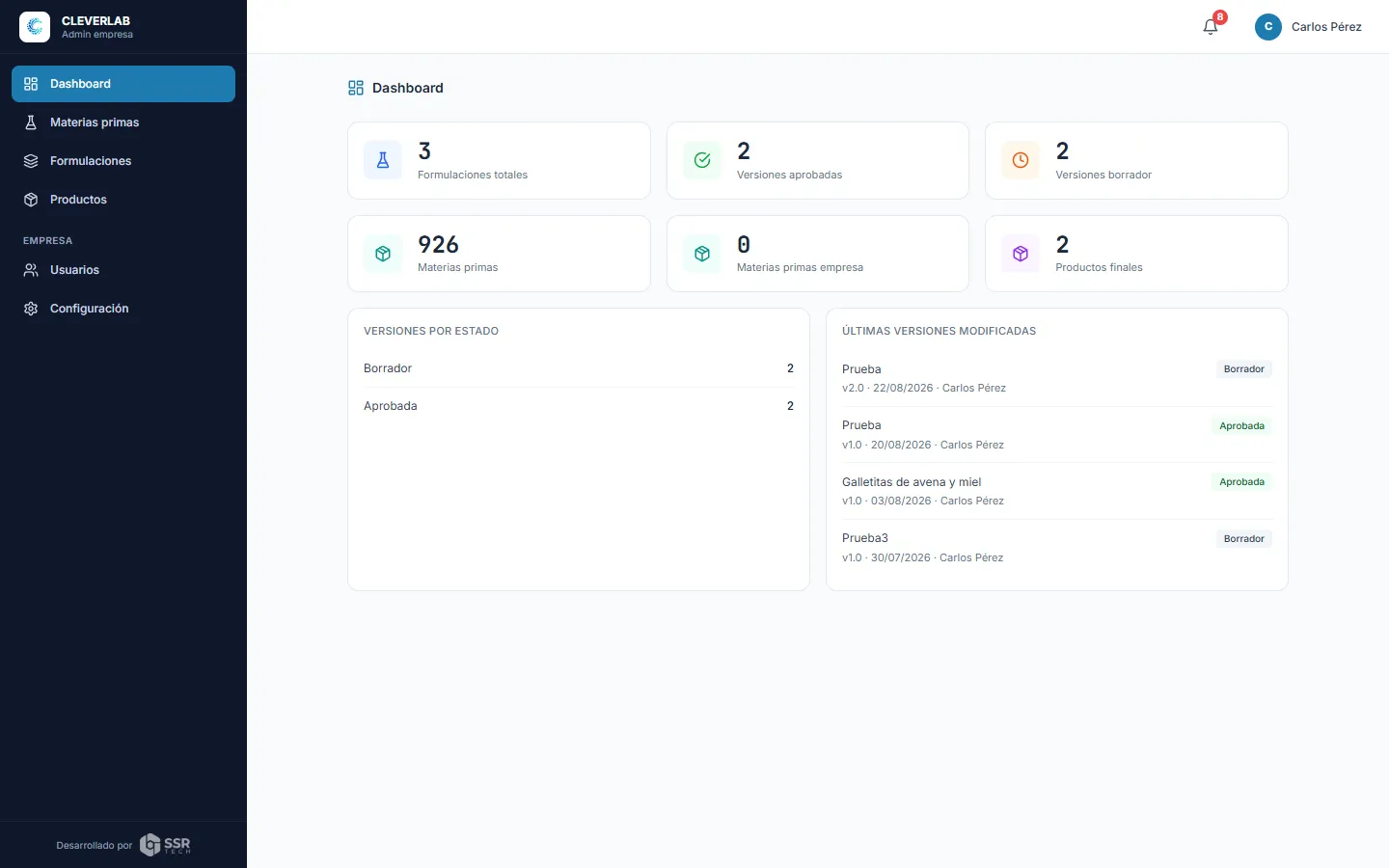
Task: Click the Formulaciones totales label
Action: pos(473,175)
